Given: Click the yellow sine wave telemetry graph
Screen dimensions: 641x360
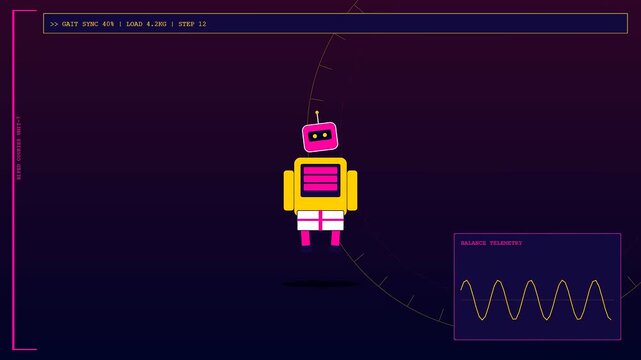Looking at the screenshot, I should point(536,300).
